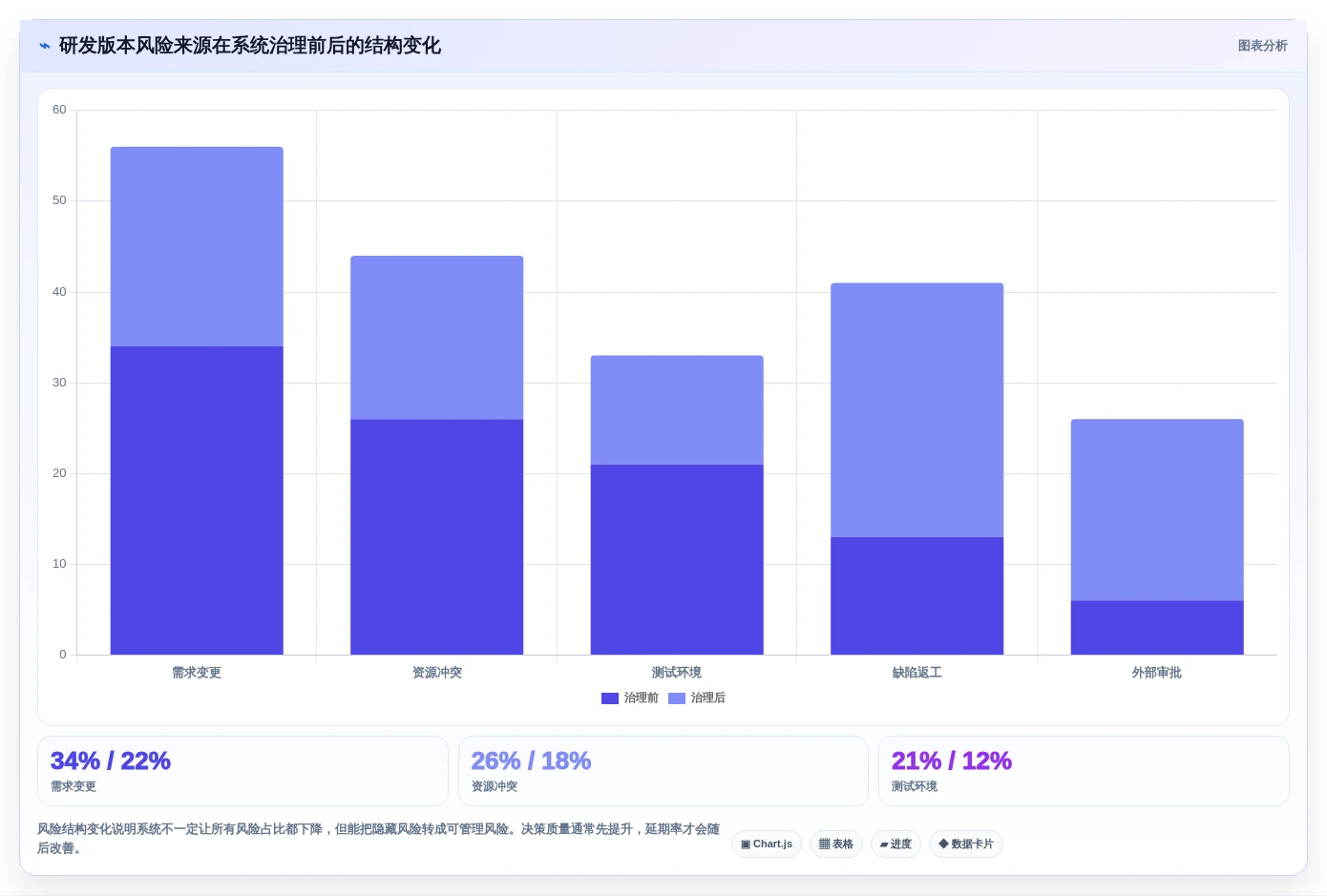1327x896 pixels.
Task: Select the 26% / 18% 资源冲突 card
Action: pos(663,771)
